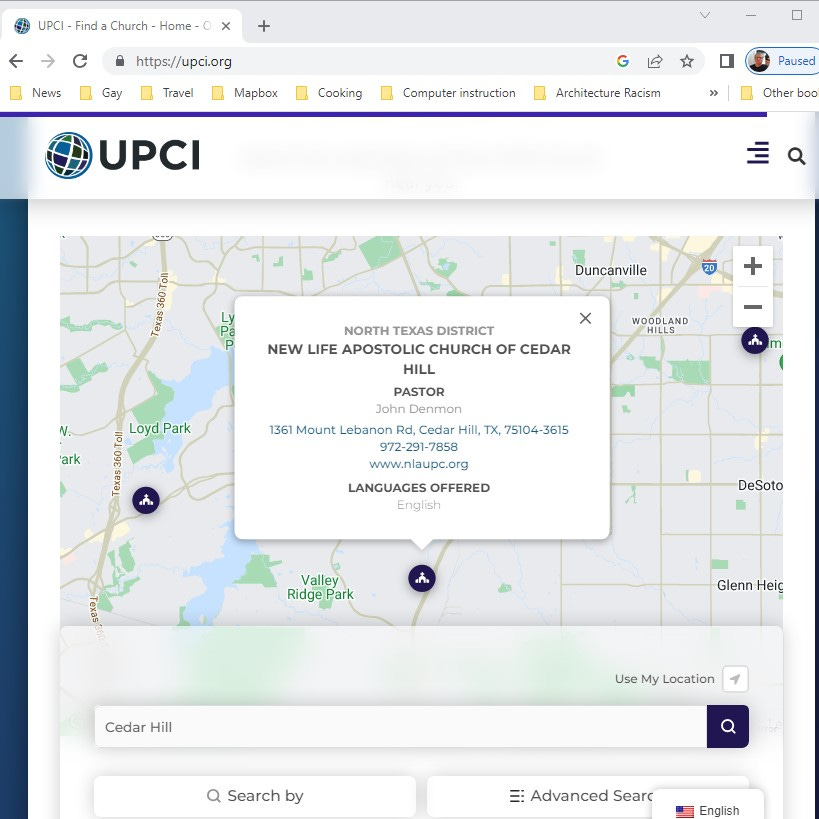This screenshot has width=819, height=819.
Task: Open the hamburger site menu
Action: pos(757,153)
